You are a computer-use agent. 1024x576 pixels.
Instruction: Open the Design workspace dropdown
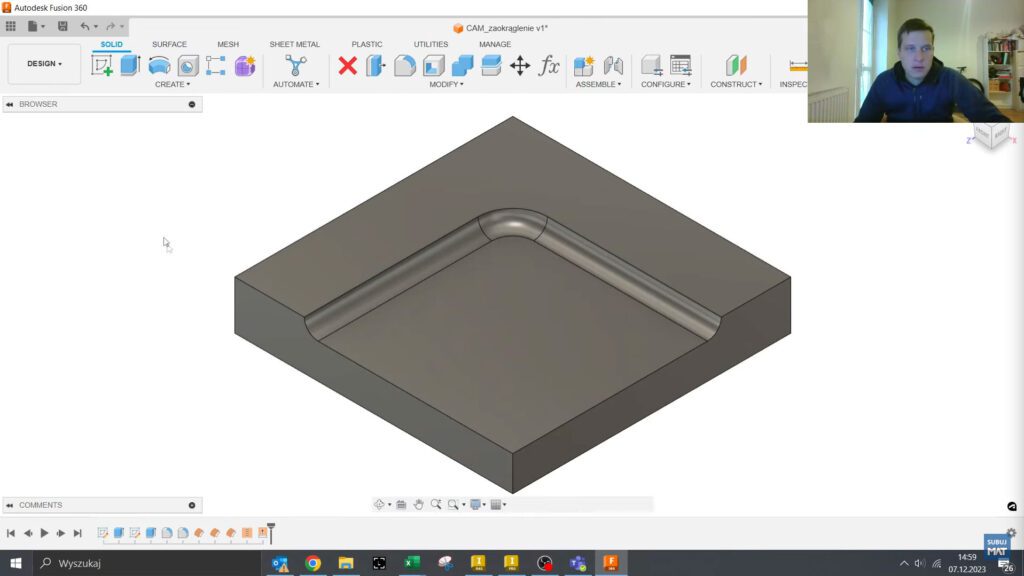tap(44, 64)
